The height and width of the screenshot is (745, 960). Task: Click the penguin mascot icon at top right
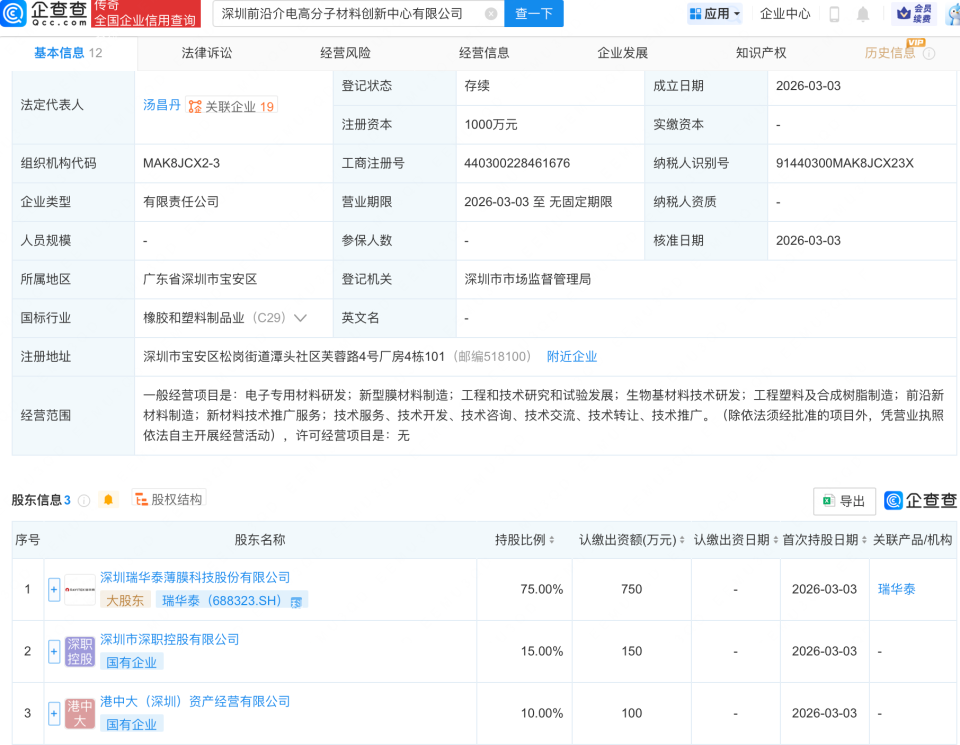pos(952,14)
